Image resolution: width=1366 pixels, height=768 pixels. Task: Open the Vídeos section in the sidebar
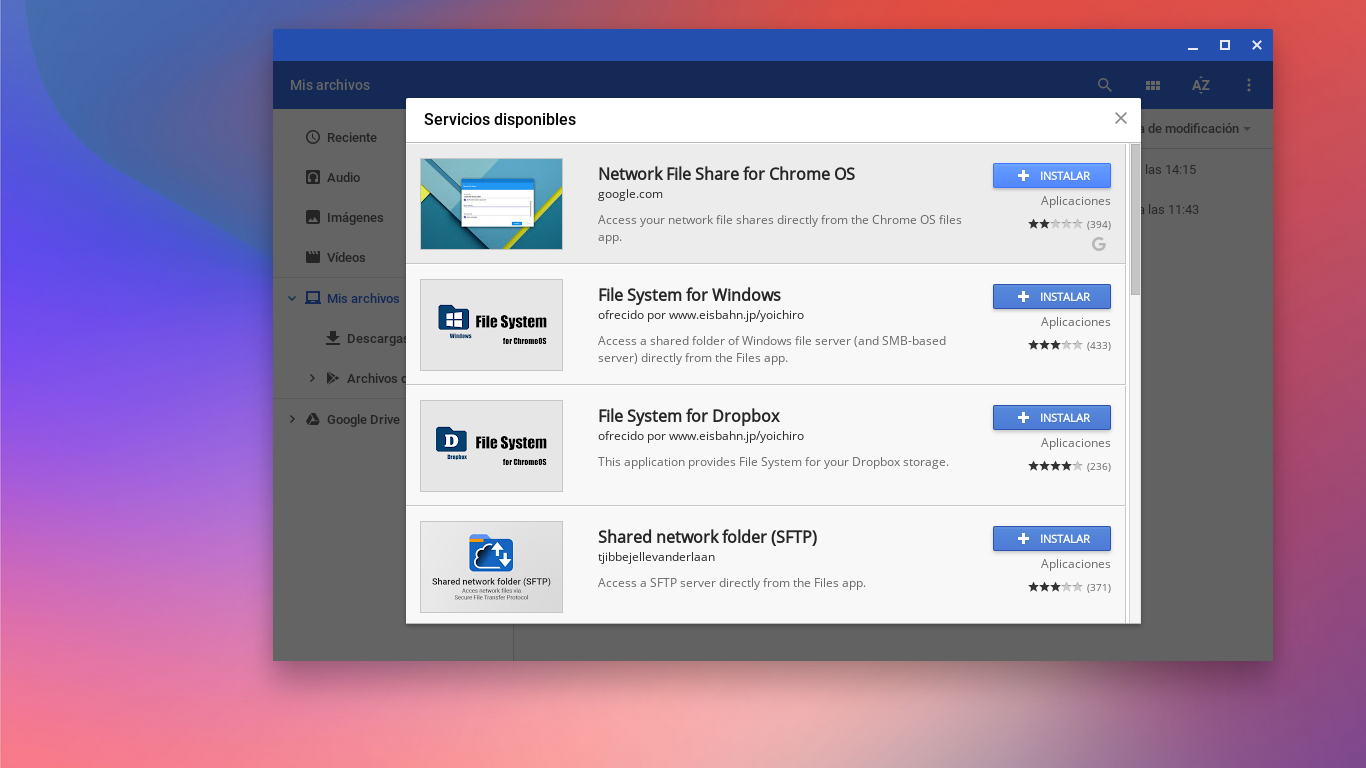pyautogui.click(x=344, y=257)
